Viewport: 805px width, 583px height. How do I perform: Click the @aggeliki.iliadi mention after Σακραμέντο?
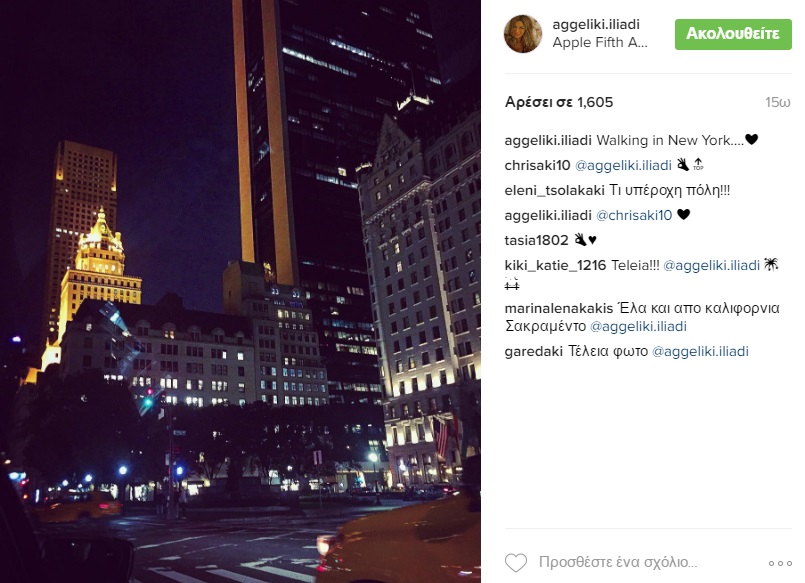click(x=638, y=326)
